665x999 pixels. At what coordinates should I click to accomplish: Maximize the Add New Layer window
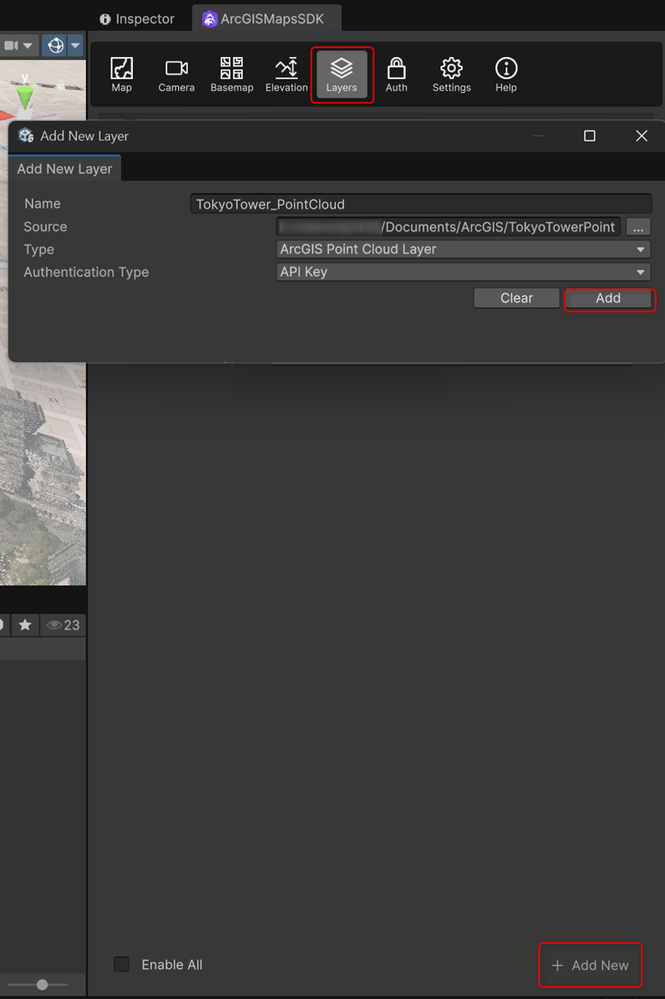[590, 136]
